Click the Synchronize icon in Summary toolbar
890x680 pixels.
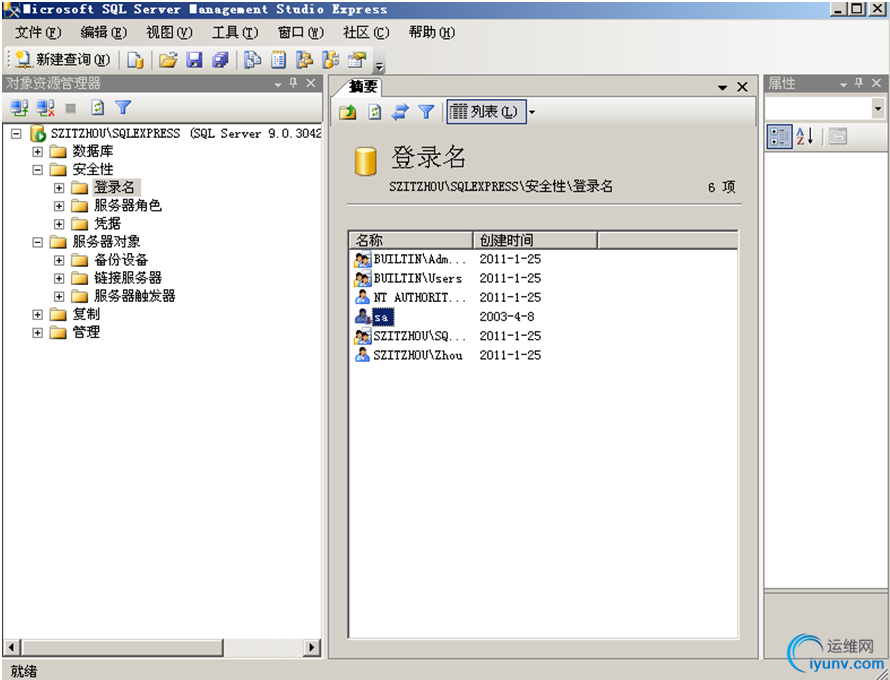[400, 112]
